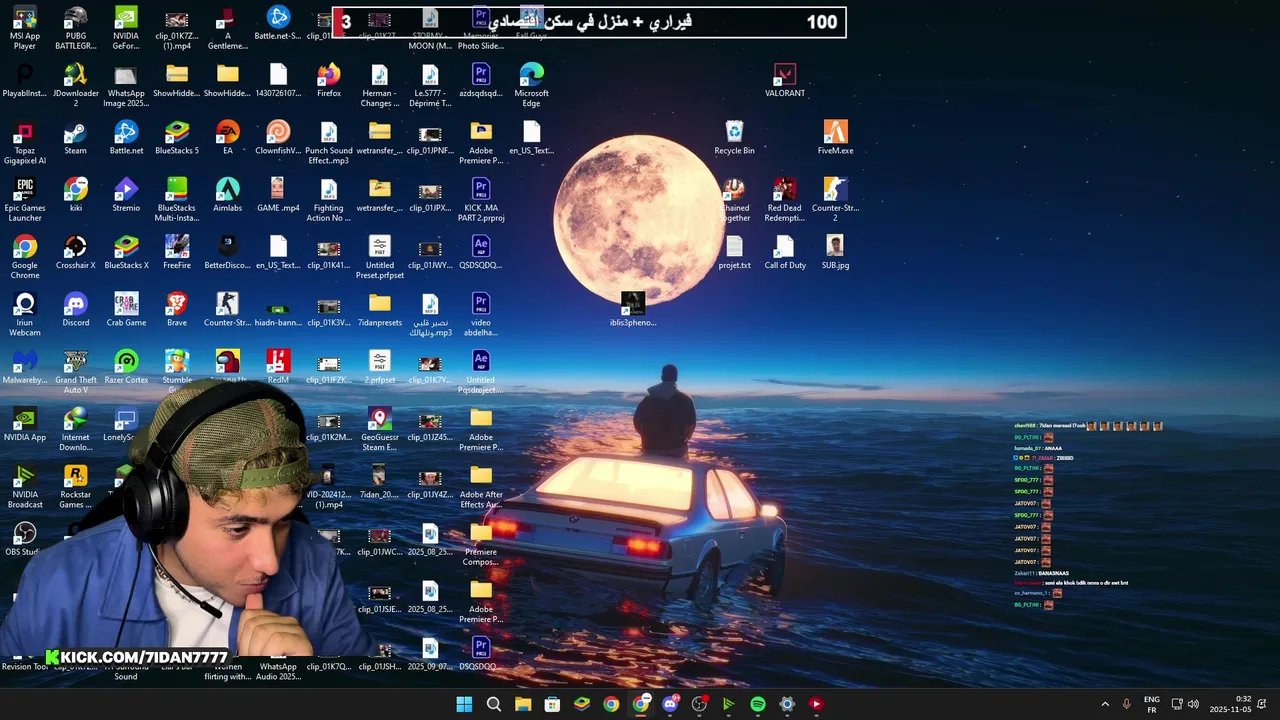Show hidden system tray icons
Image resolution: width=1280 pixels, height=720 pixels.
point(1105,704)
